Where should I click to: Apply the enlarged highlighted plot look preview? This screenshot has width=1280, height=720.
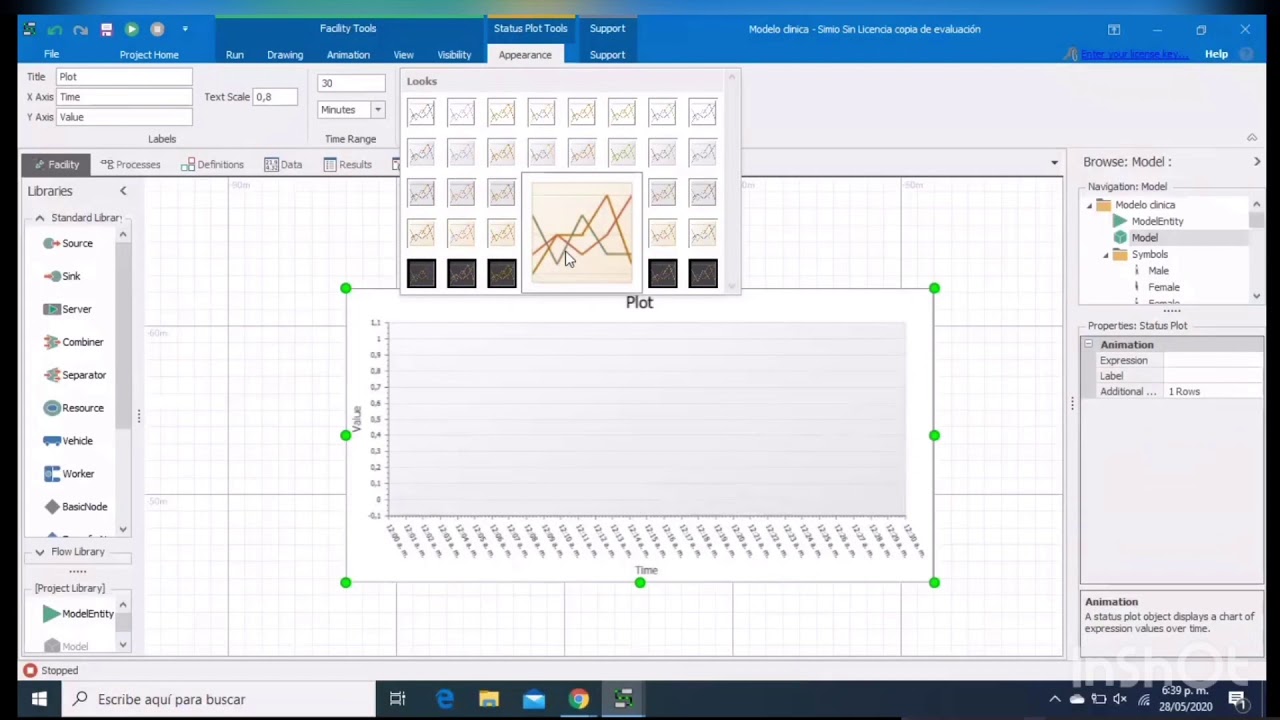(x=581, y=233)
